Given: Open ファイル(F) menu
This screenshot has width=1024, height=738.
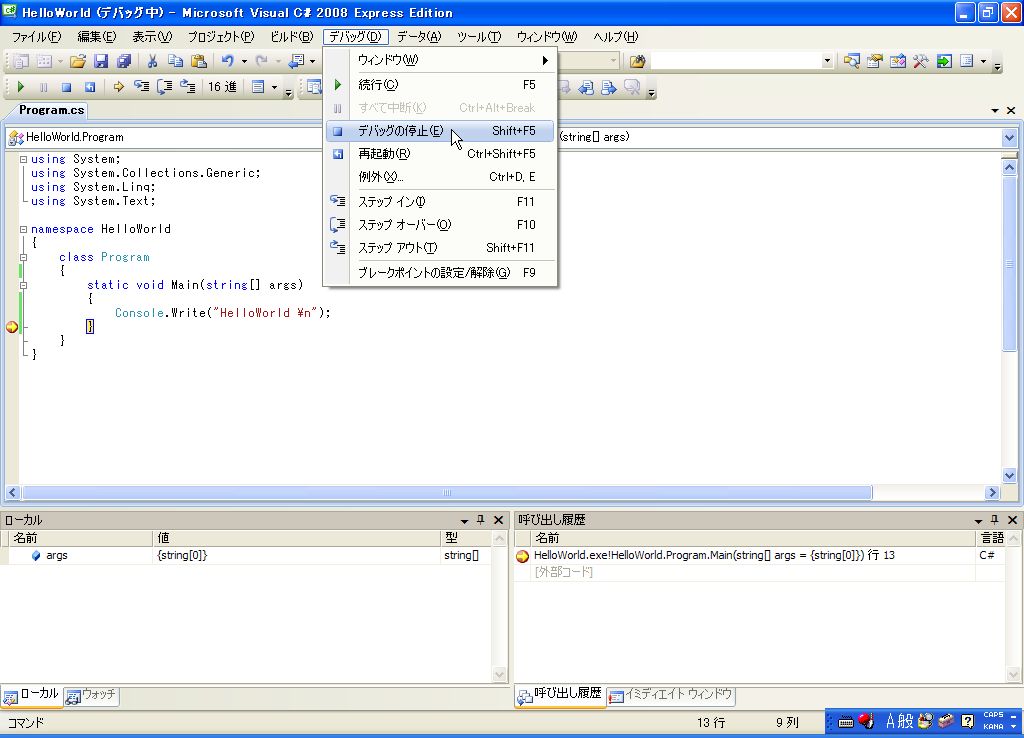Looking at the screenshot, I should click(37, 37).
